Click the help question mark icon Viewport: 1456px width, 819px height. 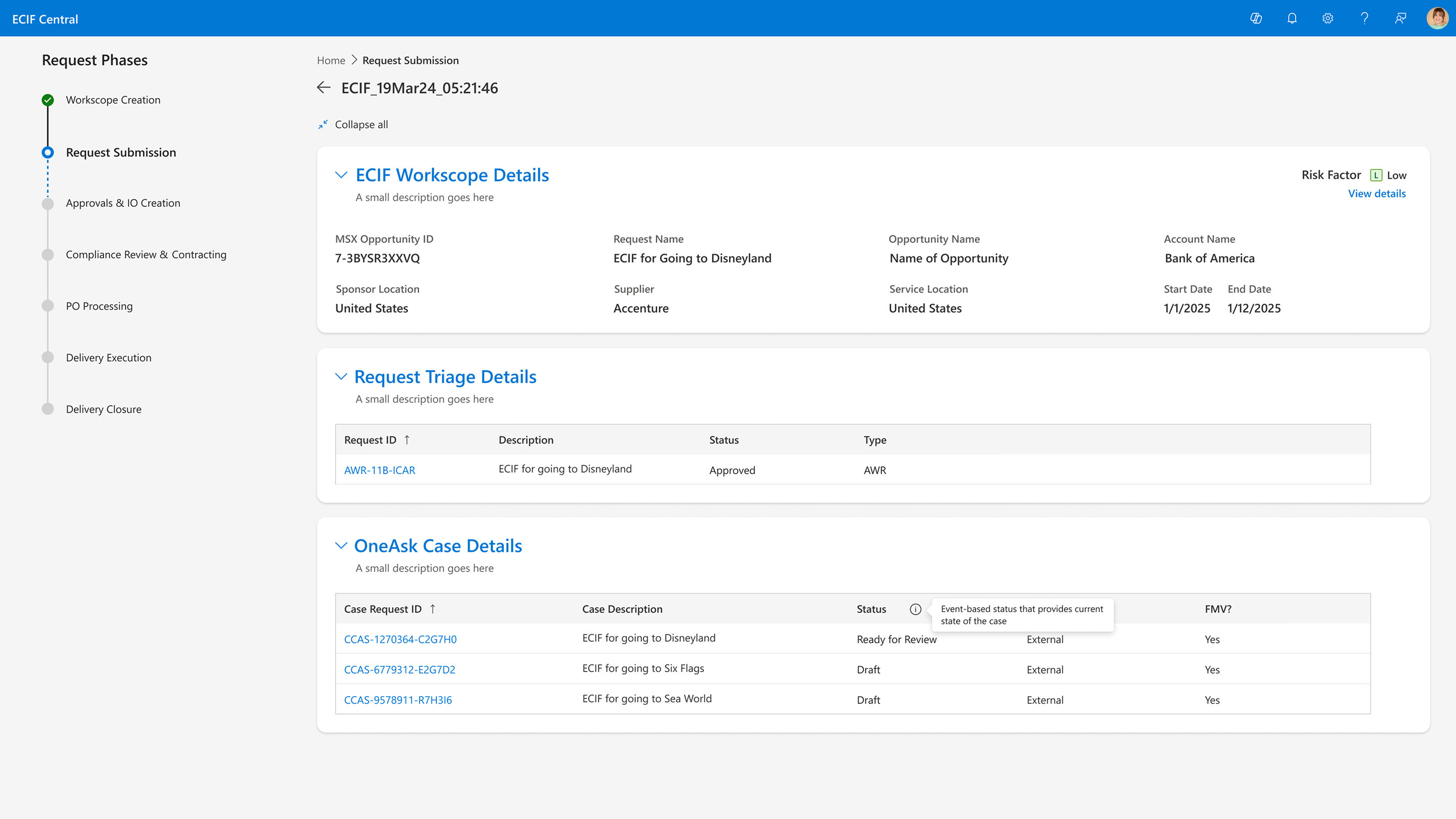tap(1364, 19)
